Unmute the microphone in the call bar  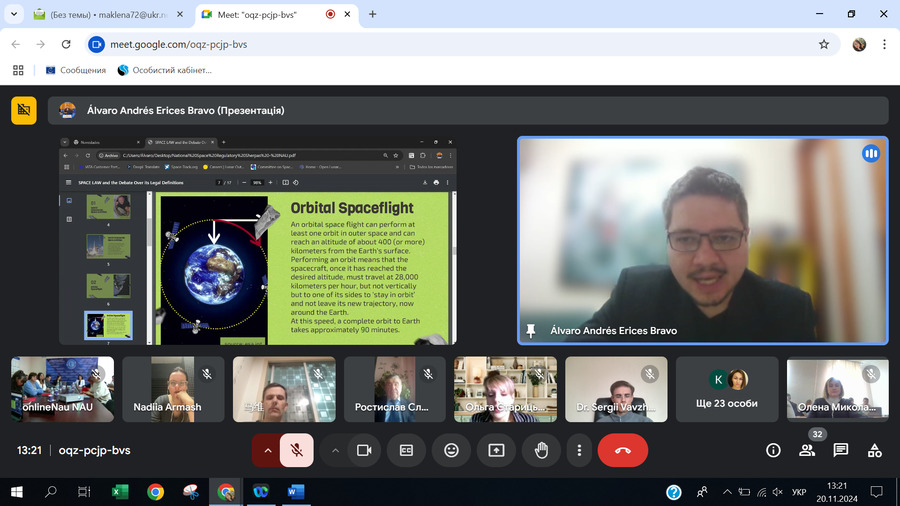pos(297,451)
